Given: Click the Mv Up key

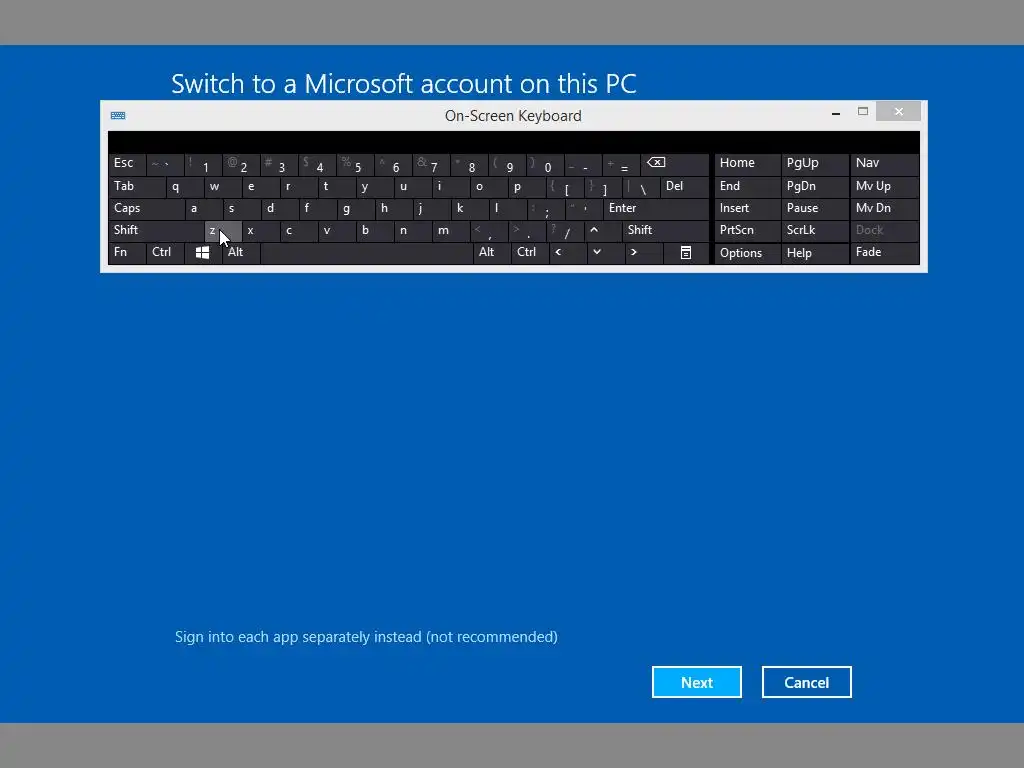Looking at the screenshot, I should click(x=884, y=187).
